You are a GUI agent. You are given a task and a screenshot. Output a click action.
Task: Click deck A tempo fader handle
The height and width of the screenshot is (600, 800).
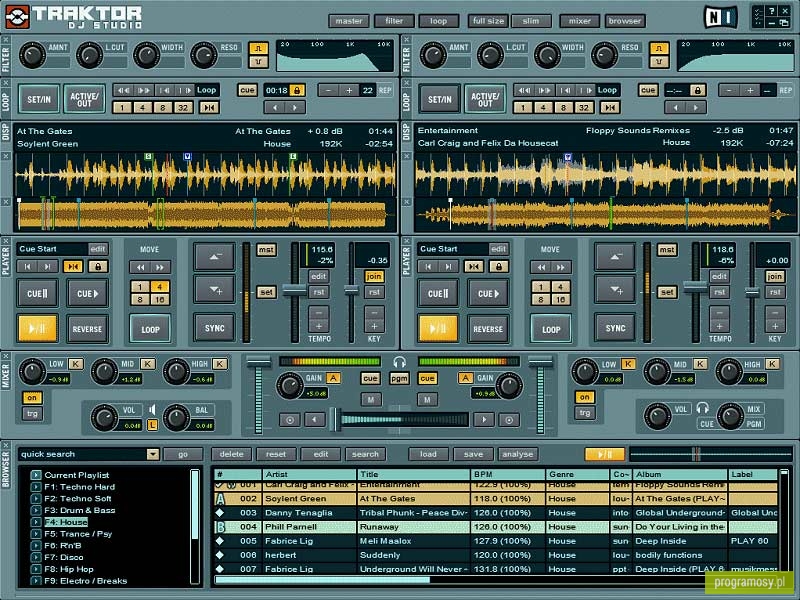294,290
